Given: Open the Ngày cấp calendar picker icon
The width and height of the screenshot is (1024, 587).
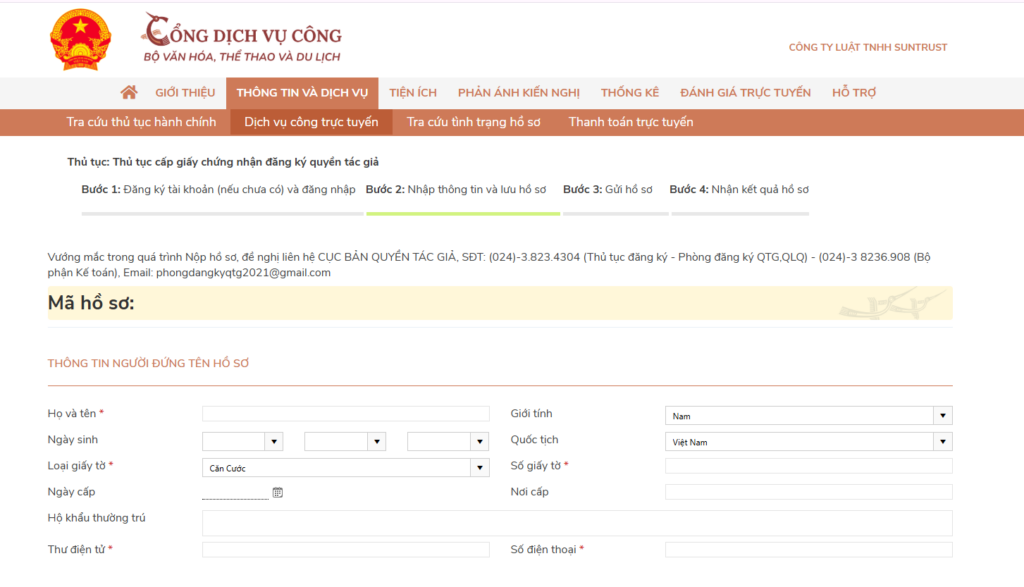Looking at the screenshot, I should tap(278, 492).
